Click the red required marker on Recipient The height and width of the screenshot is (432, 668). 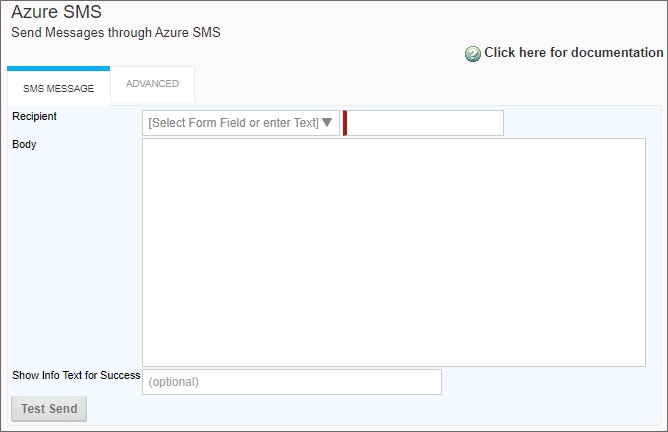click(345, 123)
